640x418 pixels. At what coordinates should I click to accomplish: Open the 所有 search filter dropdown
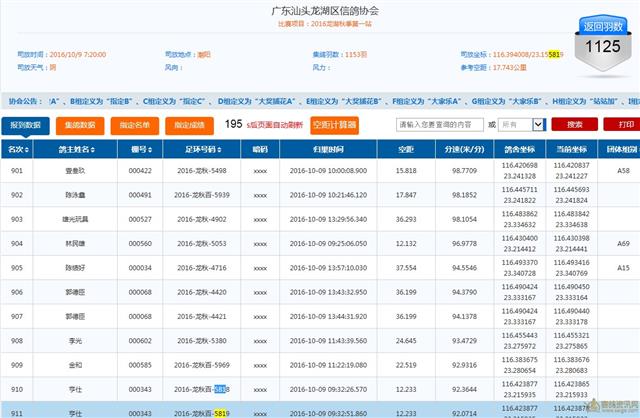[x=522, y=125]
